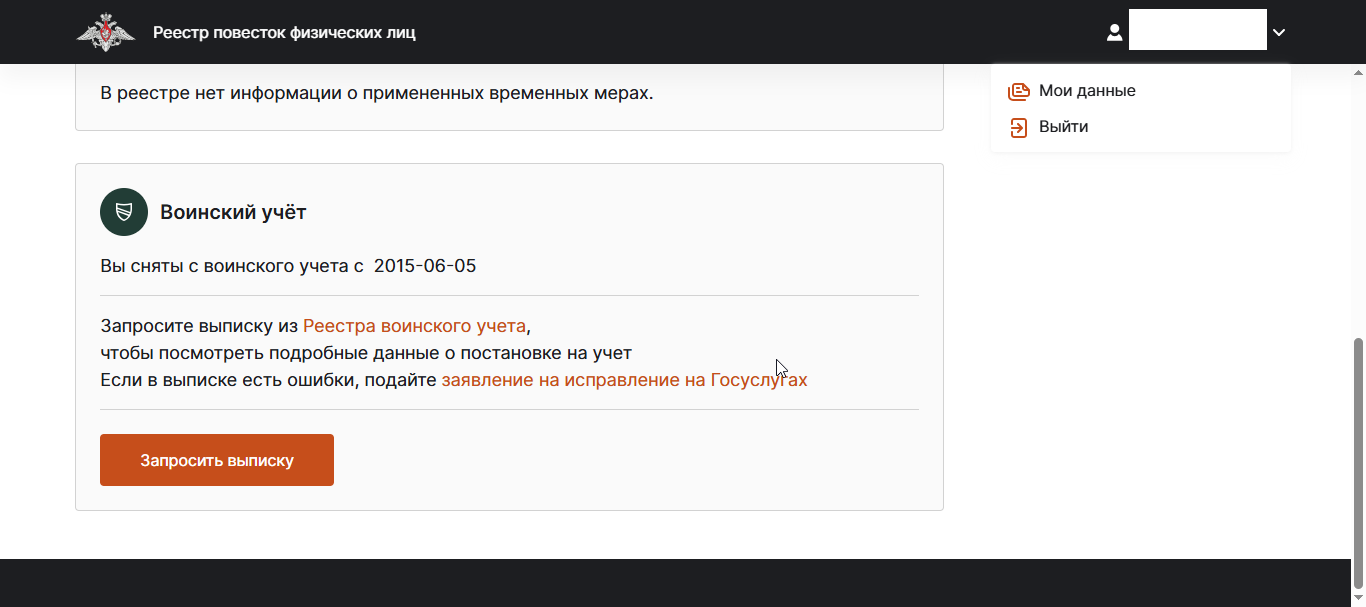Screen dimensions: 1366x607
Task: Click the "Реестр повесток физических лиц" header title
Action: [x=284, y=33]
